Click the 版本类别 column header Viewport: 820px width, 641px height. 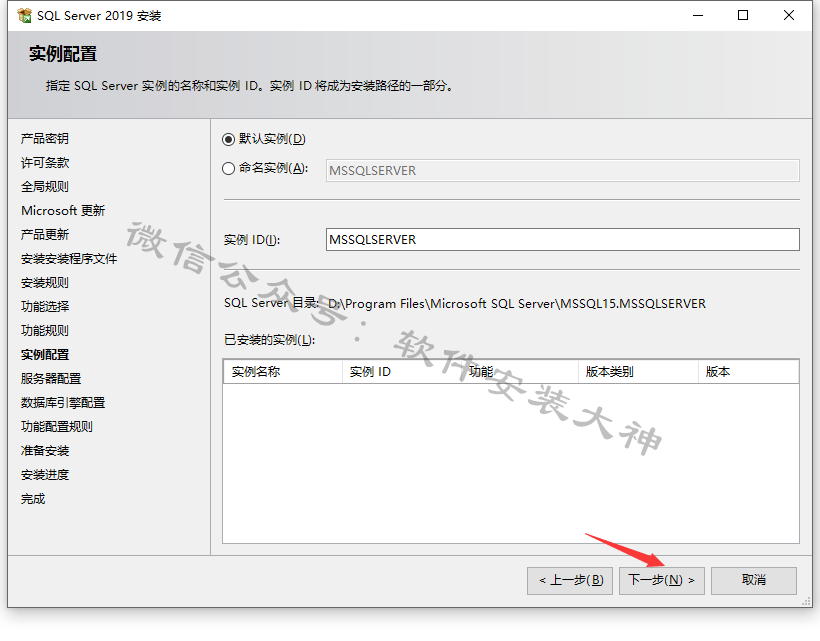pos(638,372)
